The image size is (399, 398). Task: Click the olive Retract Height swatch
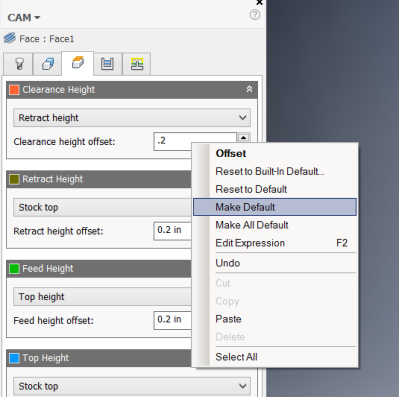tap(14, 179)
